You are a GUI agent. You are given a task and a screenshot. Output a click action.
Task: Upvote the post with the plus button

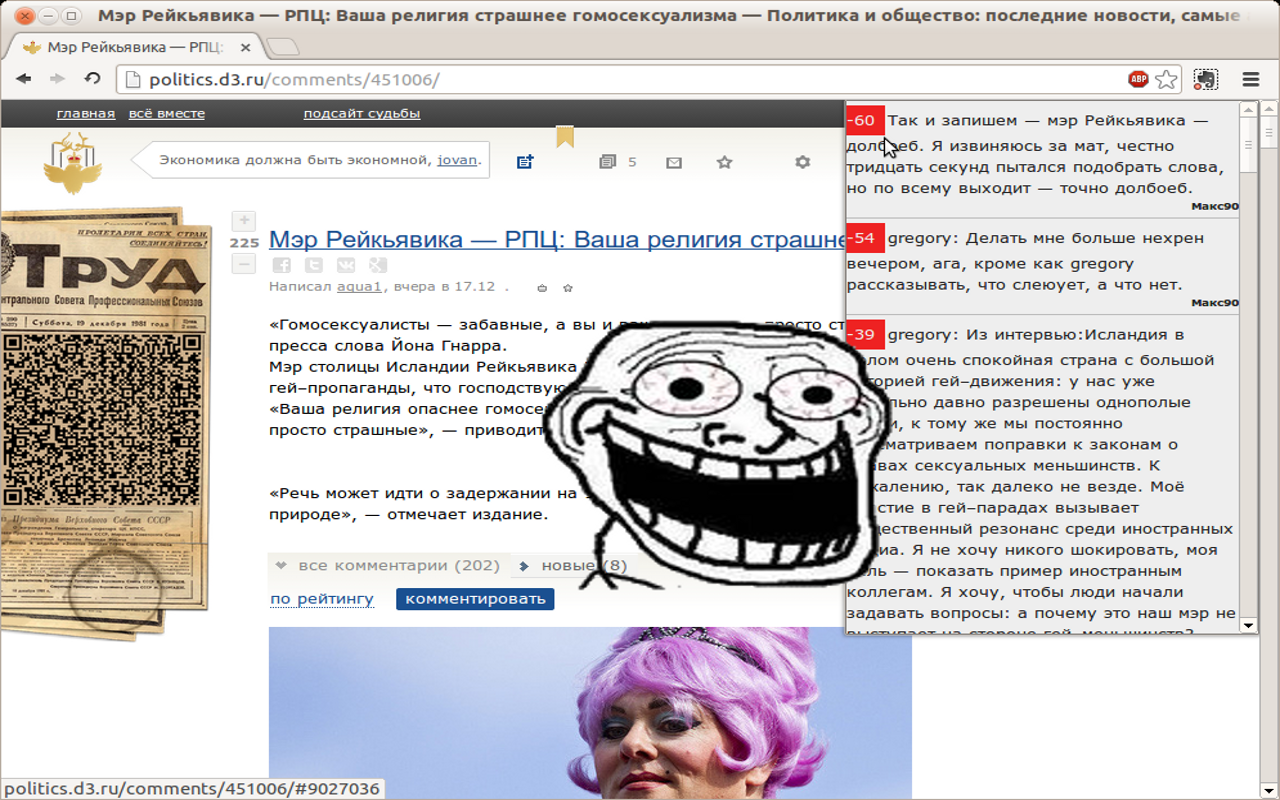point(244,221)
